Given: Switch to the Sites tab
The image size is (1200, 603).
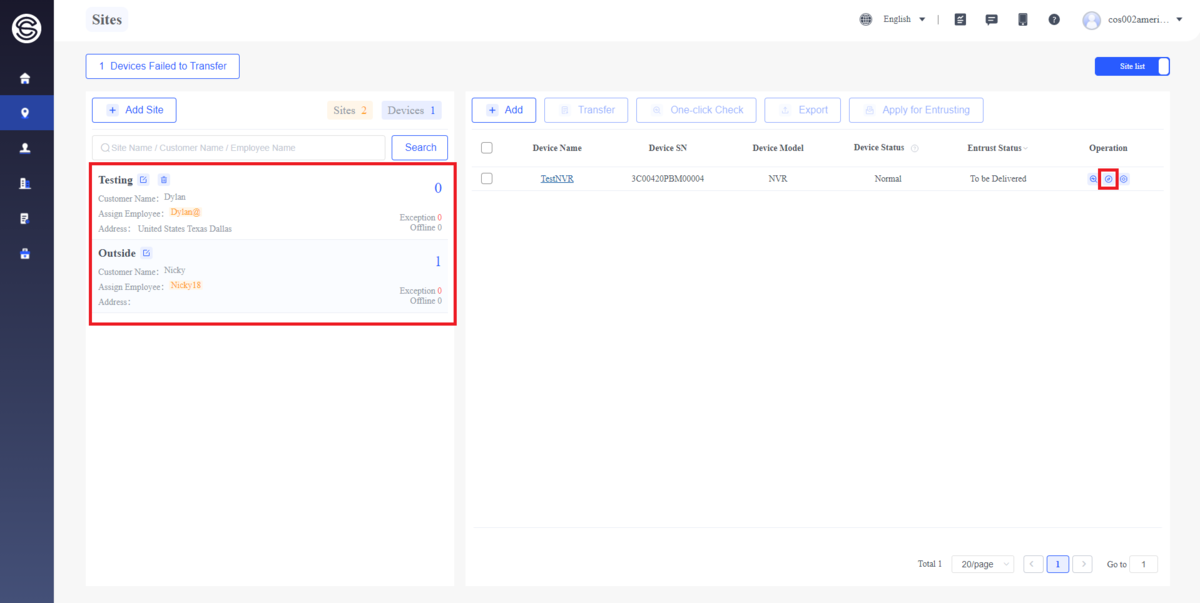Looking at the screenshot, I should pyautogui.click(x=350, y=110).
